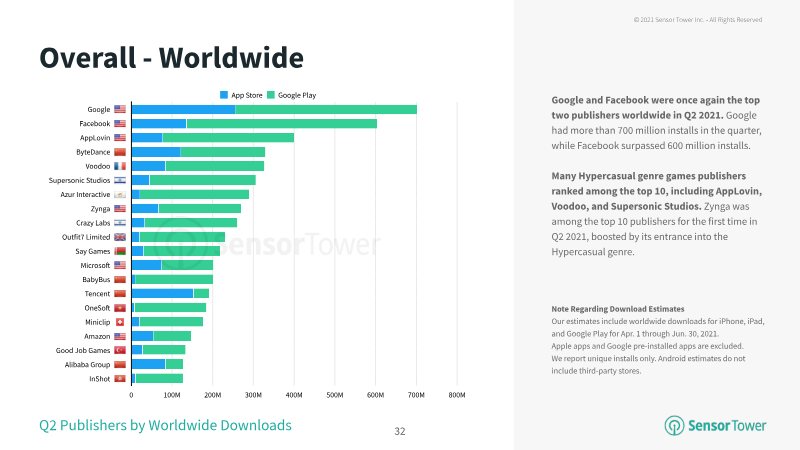Click BabyBus's green Google Play bar
800x450 pixels.
coord(174,280)
